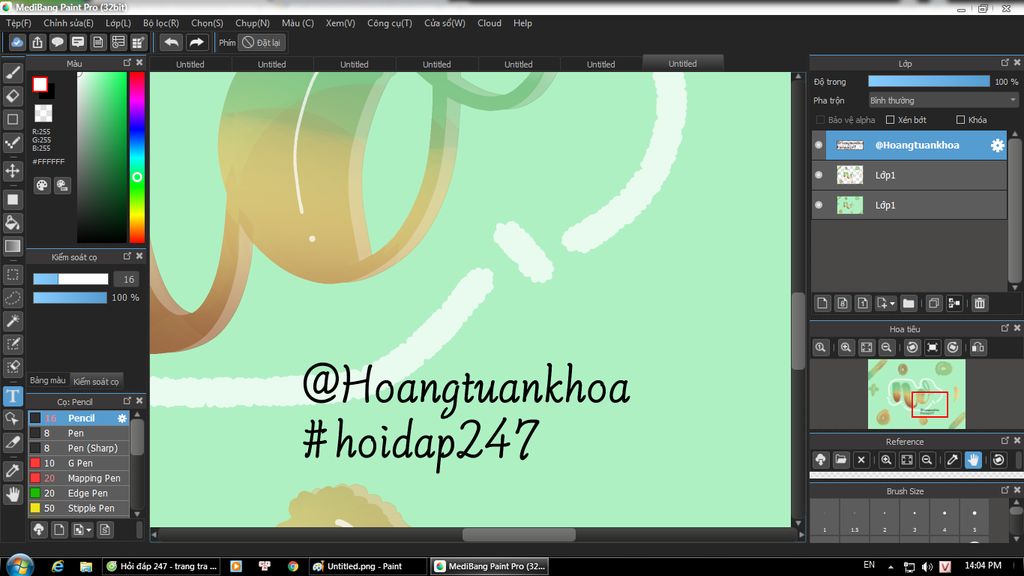Open add layer dropdown arrow in layer panel
Image resolution: width=1024 pixels, height=576 pixels.
pyautogui.click(x=892, y=303)
